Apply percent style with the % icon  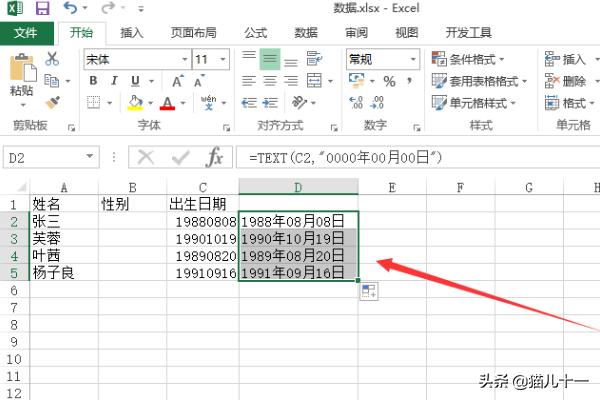click(x=389, y=81)
